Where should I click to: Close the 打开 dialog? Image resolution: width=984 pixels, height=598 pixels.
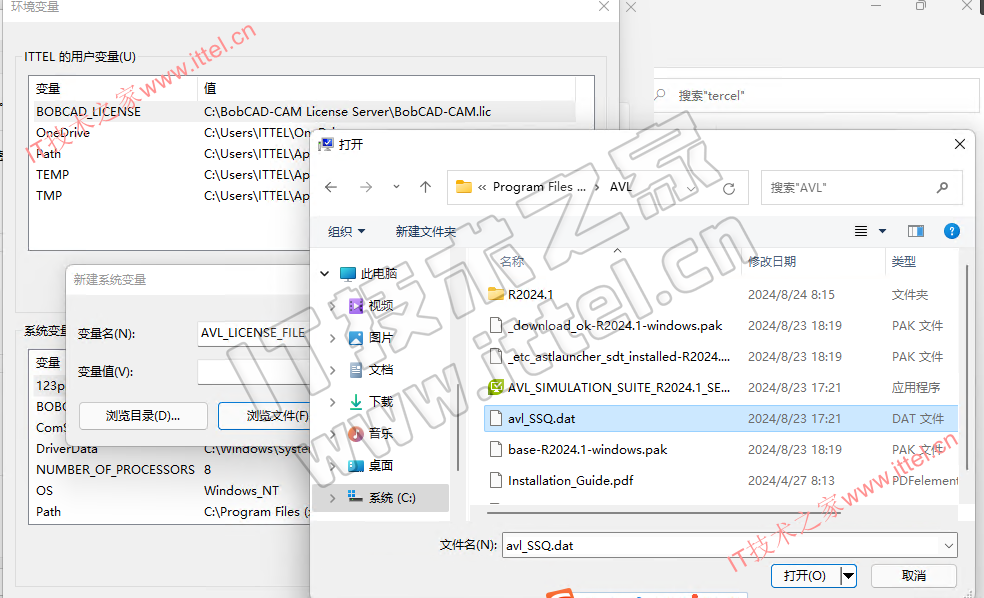(x=960, y=144)
